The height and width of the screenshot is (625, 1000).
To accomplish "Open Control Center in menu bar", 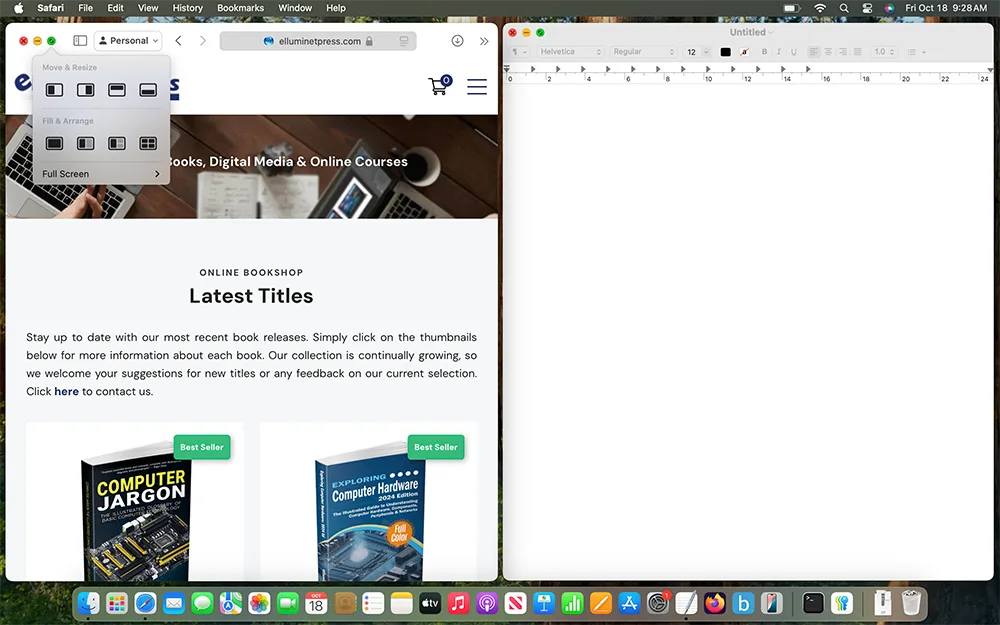I will pyautogui.click(x=867, y=8).
